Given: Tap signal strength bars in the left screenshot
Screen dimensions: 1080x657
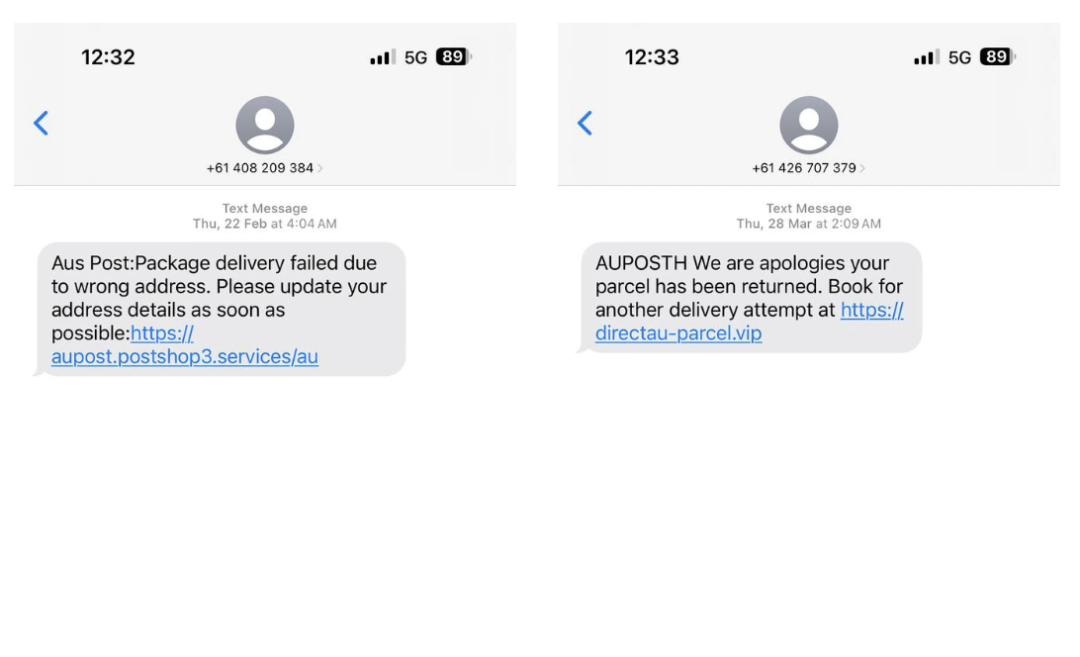Looking at the screenshot, I should tap(382, 57).
